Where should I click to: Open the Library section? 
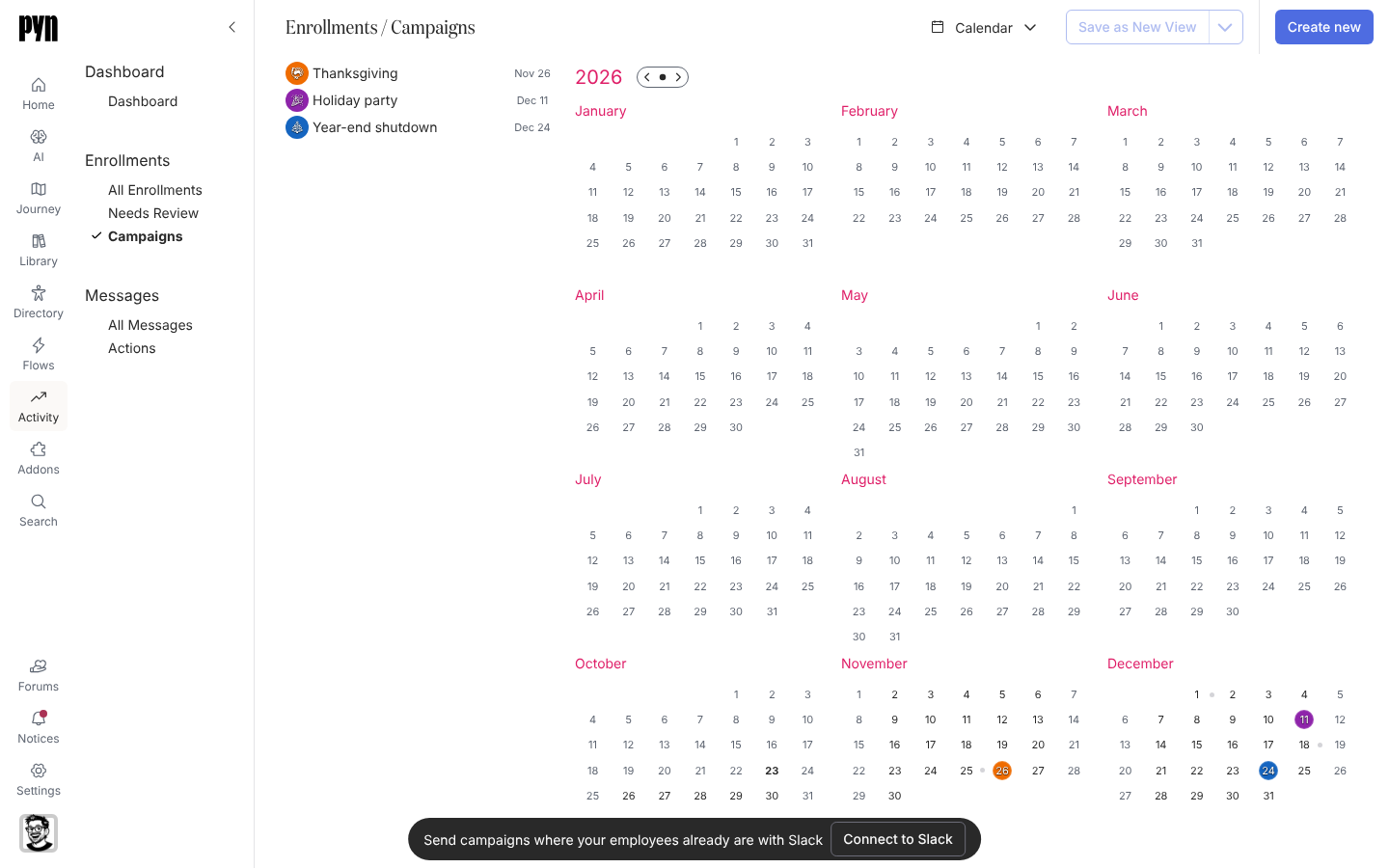39,250
